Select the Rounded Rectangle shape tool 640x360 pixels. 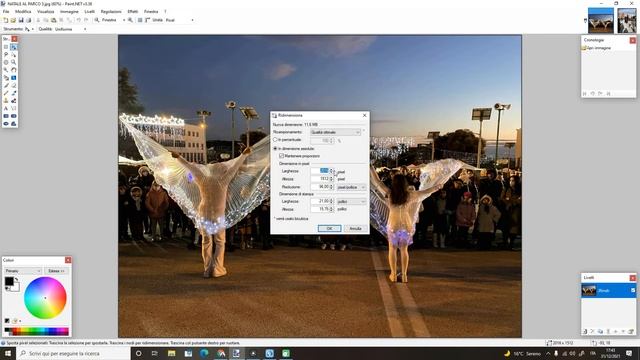click(x=13, y=116)
